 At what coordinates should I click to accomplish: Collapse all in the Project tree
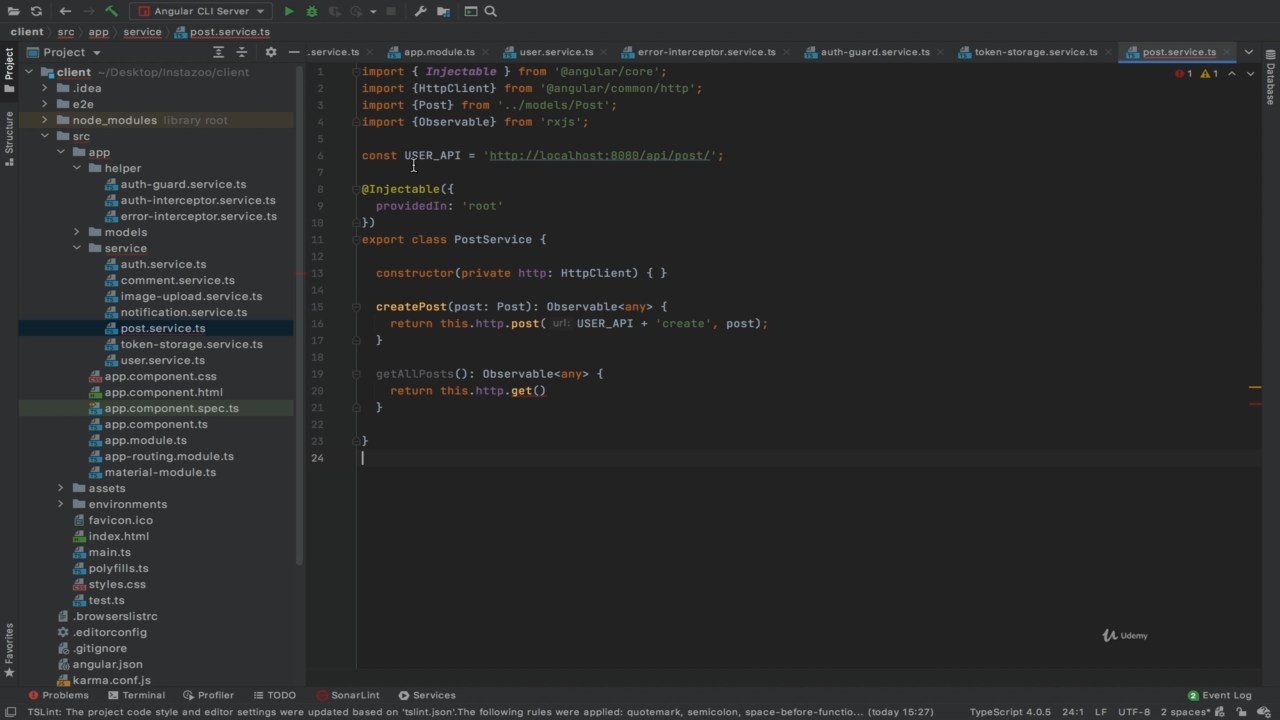tap(241, 52)
